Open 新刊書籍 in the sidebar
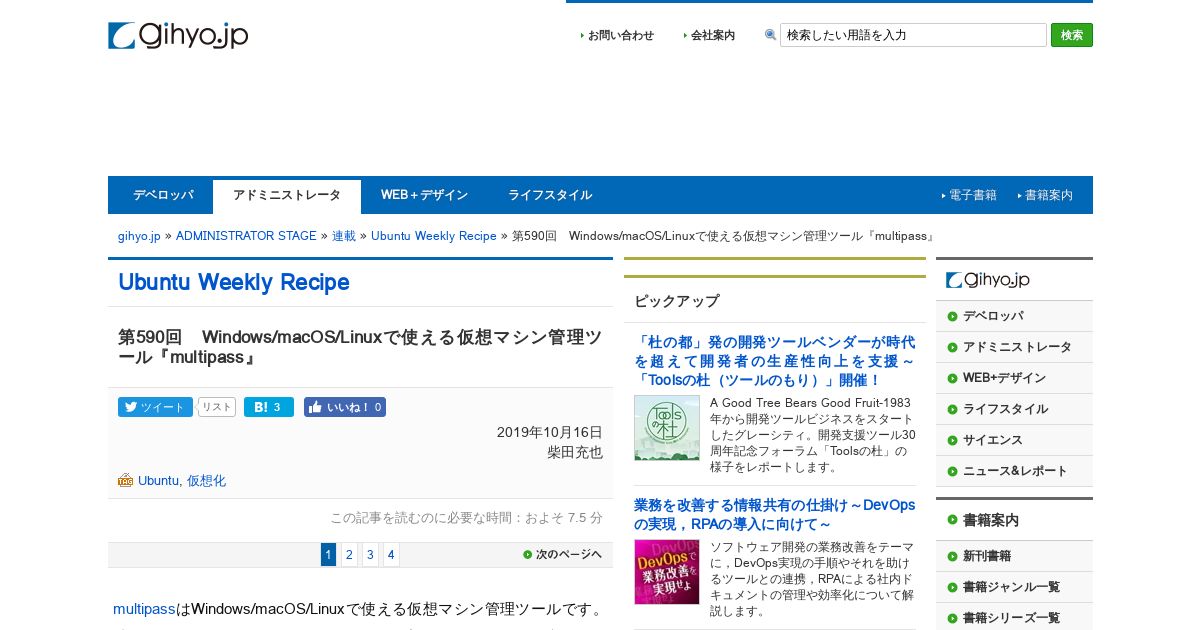Image resolution: width=1200 pixels, height=630 pixels. tap(1014, 556)
